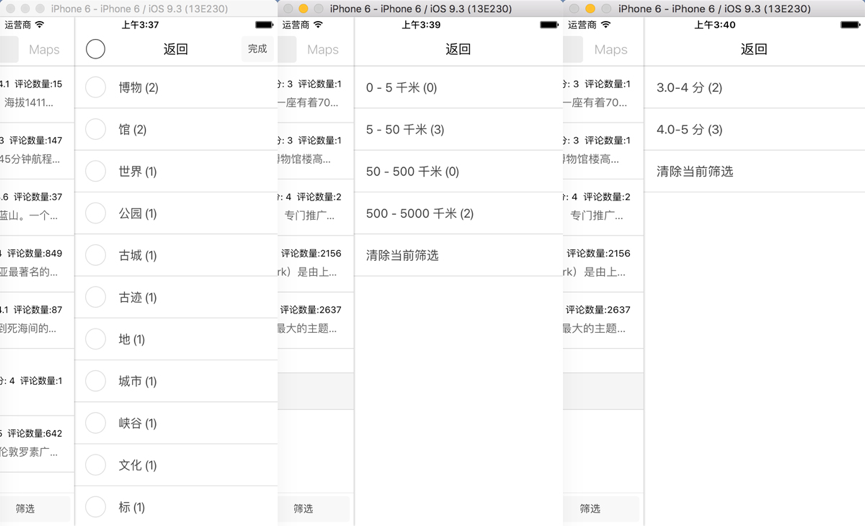This screenshot has width=865, height=526.
Task: Tap 筛选 at bottom of rightmost simulator
Action: click(x=590, y=508)
